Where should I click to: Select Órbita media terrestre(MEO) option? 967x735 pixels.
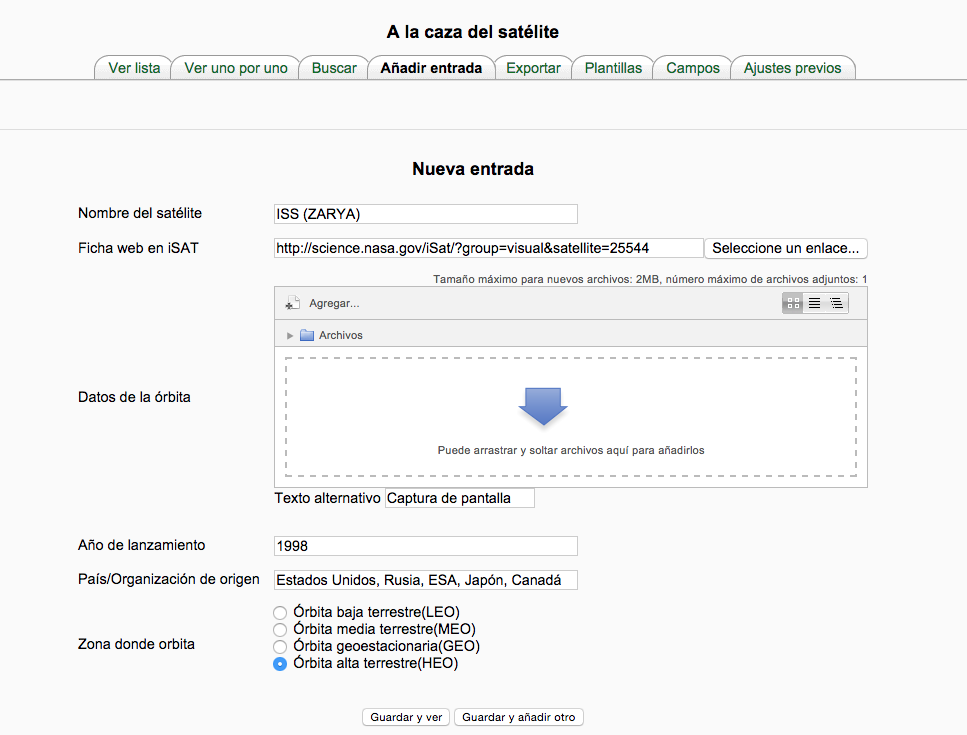(280, 630)
